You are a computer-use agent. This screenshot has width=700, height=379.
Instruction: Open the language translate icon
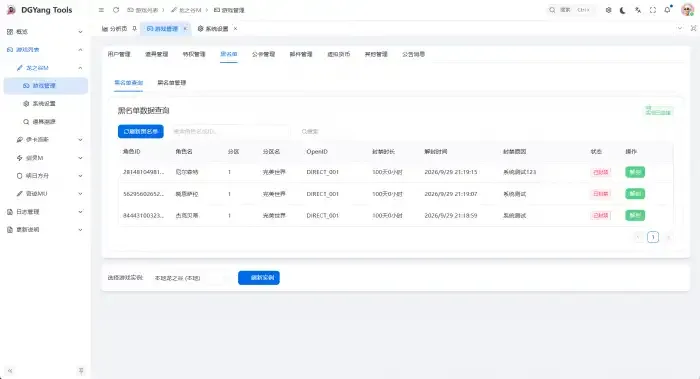[x=638, y=10]
